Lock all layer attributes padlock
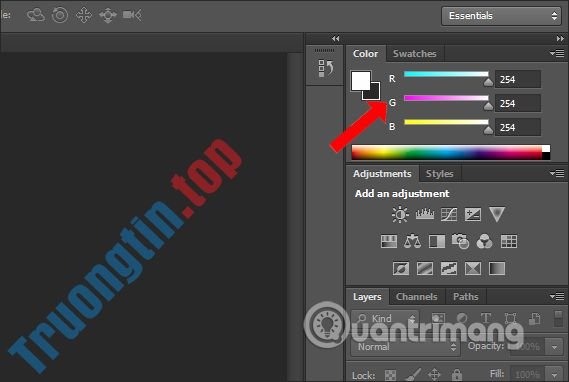The width and height of the screenshot is (569, 382). 457,374
